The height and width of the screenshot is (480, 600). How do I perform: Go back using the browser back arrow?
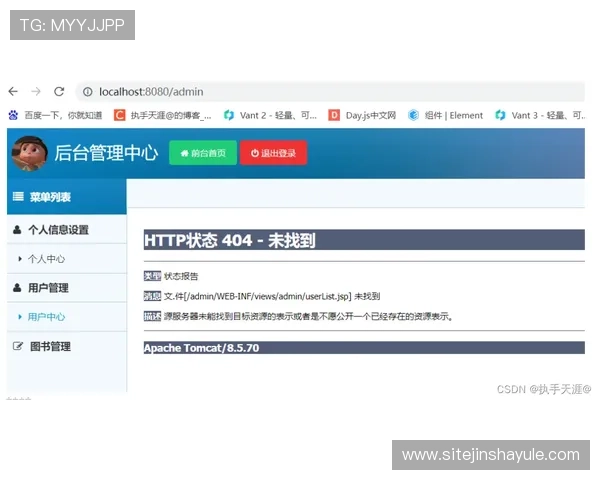13,91
